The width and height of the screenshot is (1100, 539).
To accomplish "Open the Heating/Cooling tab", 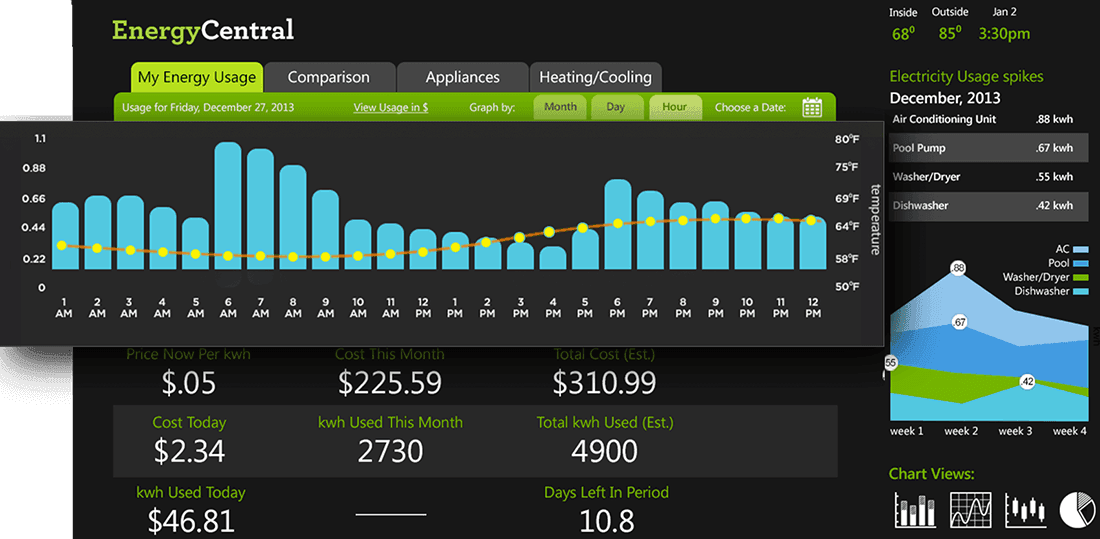I will [596, 77].
